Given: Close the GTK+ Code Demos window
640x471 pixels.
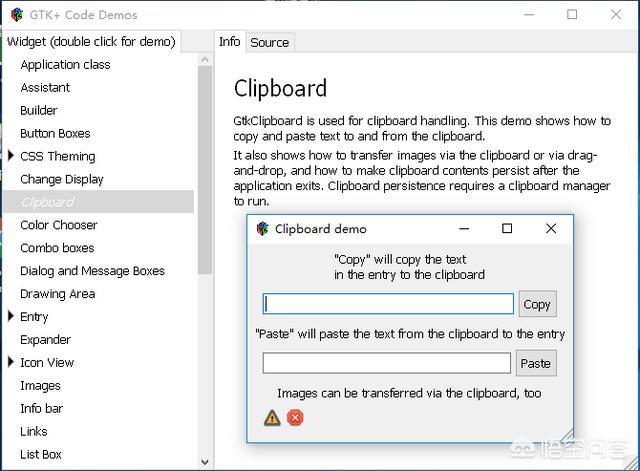Looking at the screenshot, I should 616,15.
